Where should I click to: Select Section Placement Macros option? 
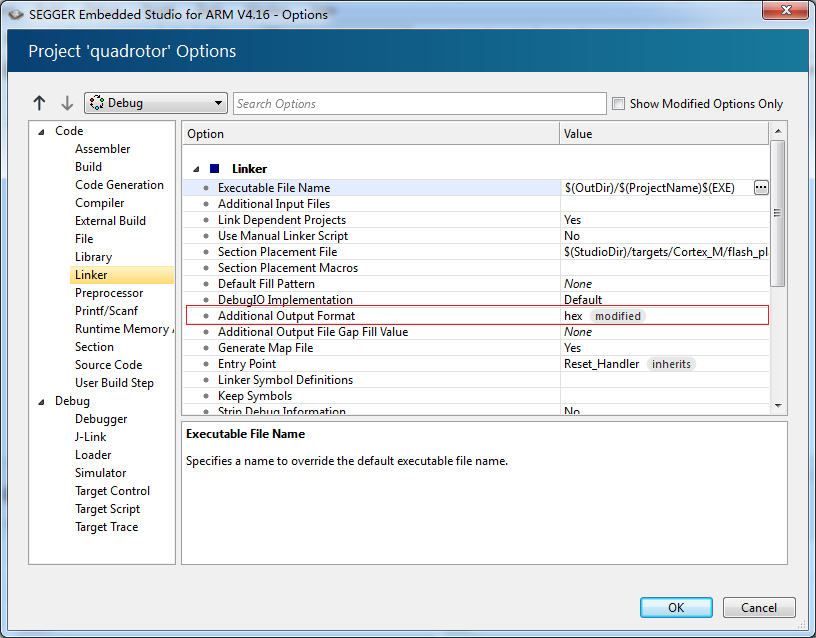pyautogui.click(x=476, y=268)
